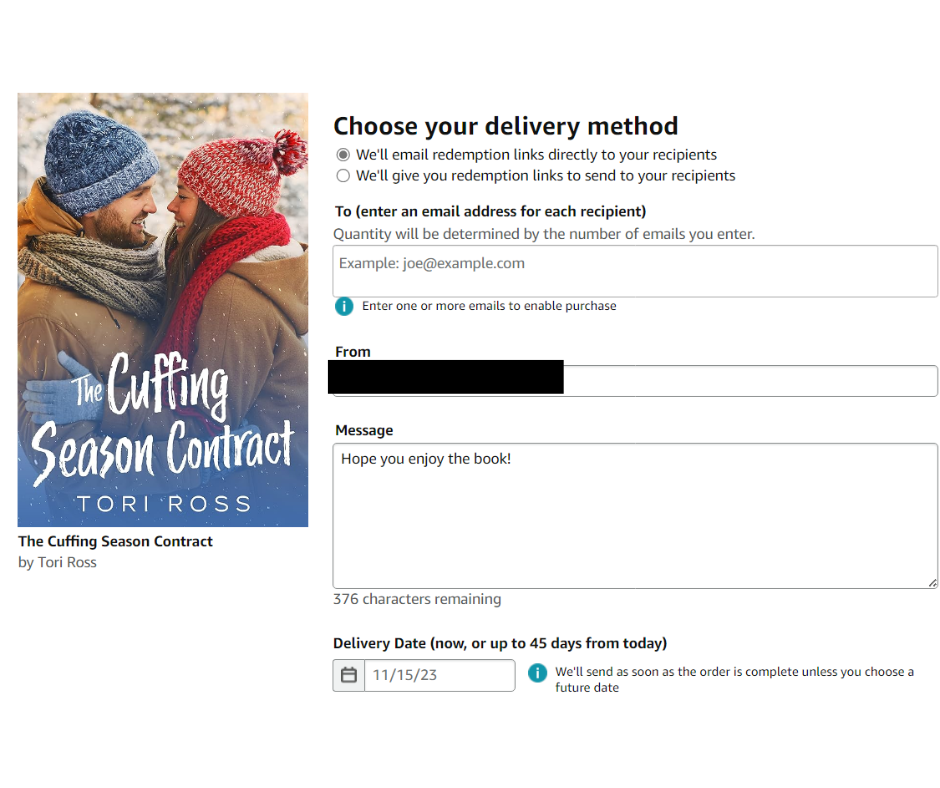Screen dimensions: 940x788
Task: Click the book cover image
Action: pos(163,310)
